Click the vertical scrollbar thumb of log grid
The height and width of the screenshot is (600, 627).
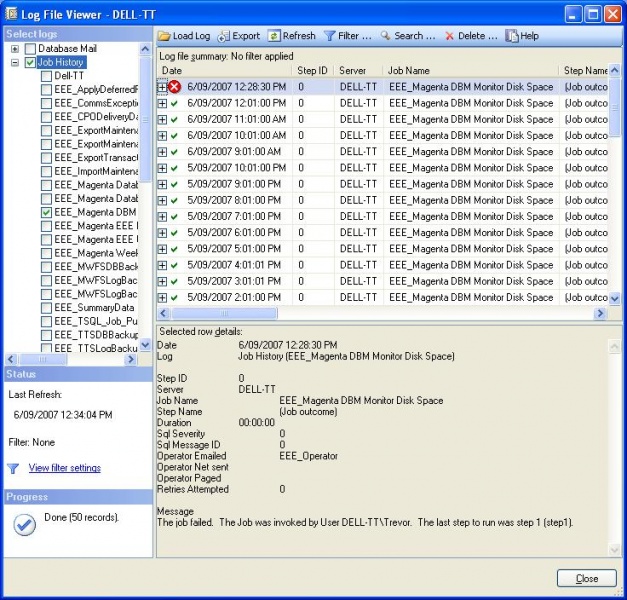click(615, 107)
